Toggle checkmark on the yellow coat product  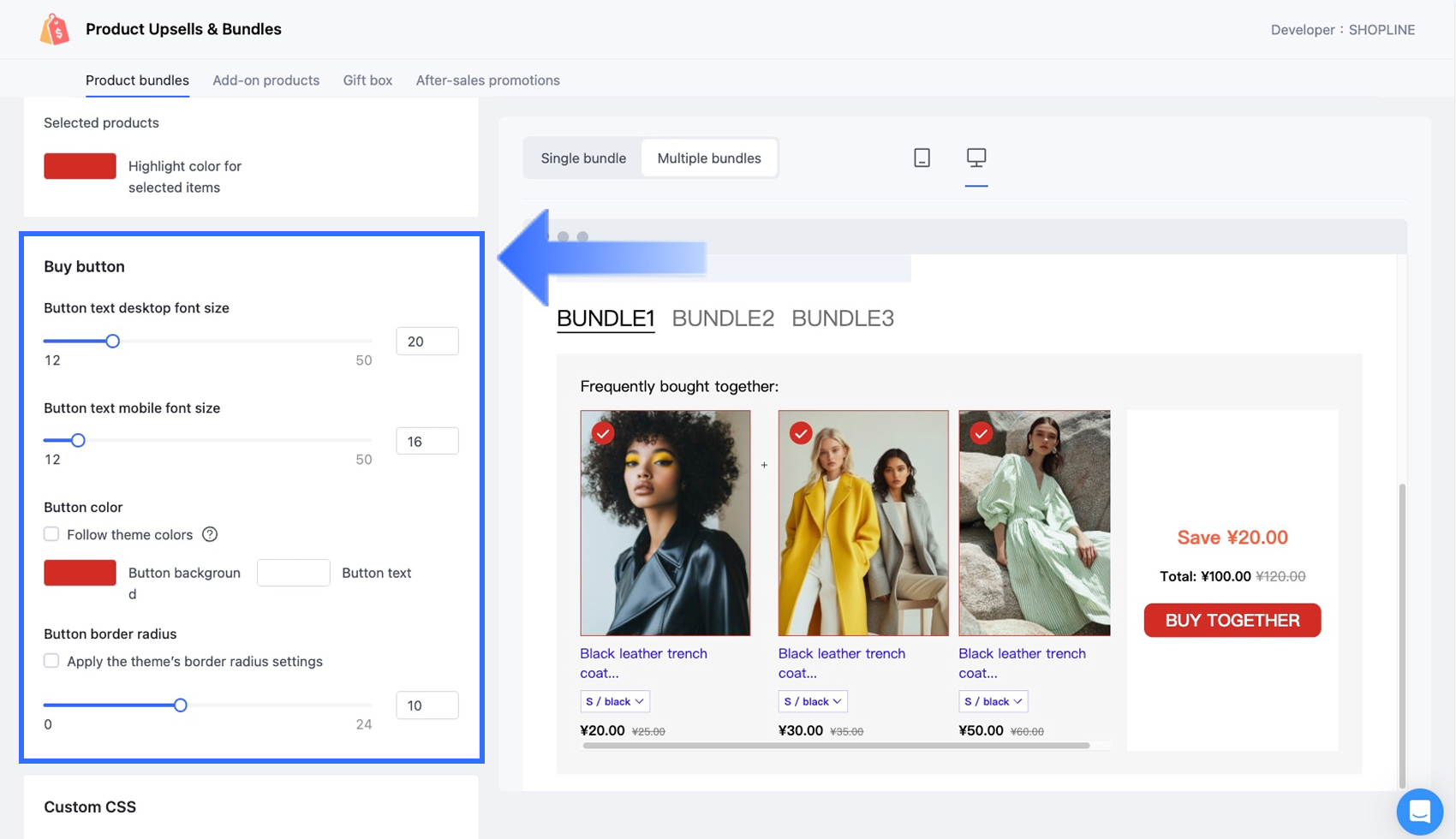[801, 433]
